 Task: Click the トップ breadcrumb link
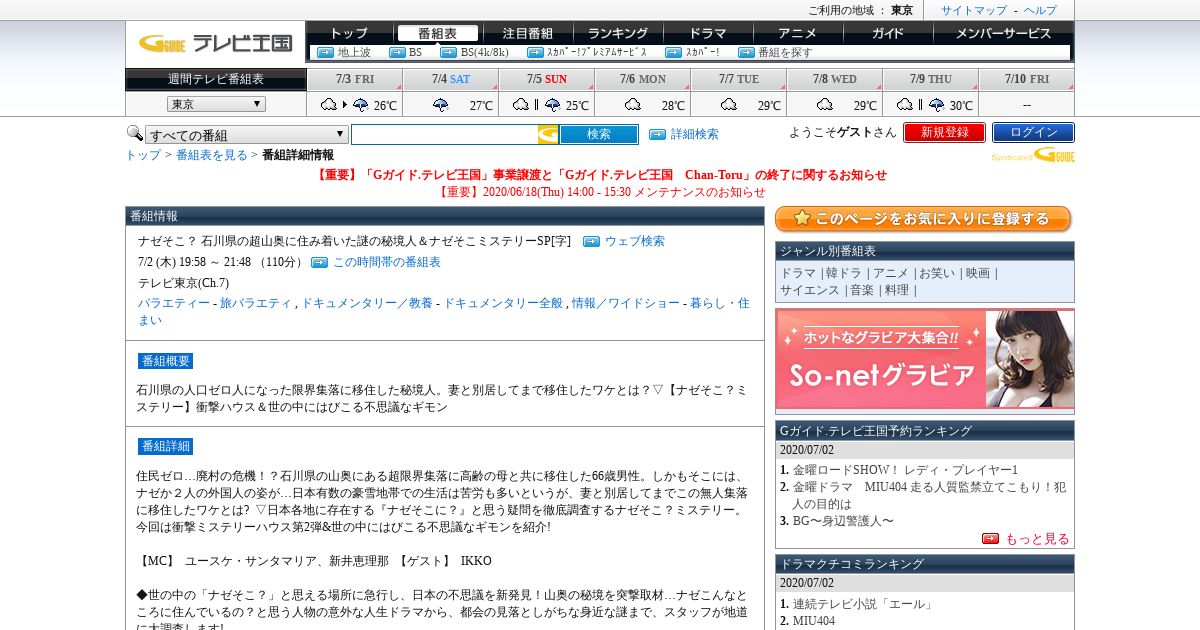click(x=142, y=155)
